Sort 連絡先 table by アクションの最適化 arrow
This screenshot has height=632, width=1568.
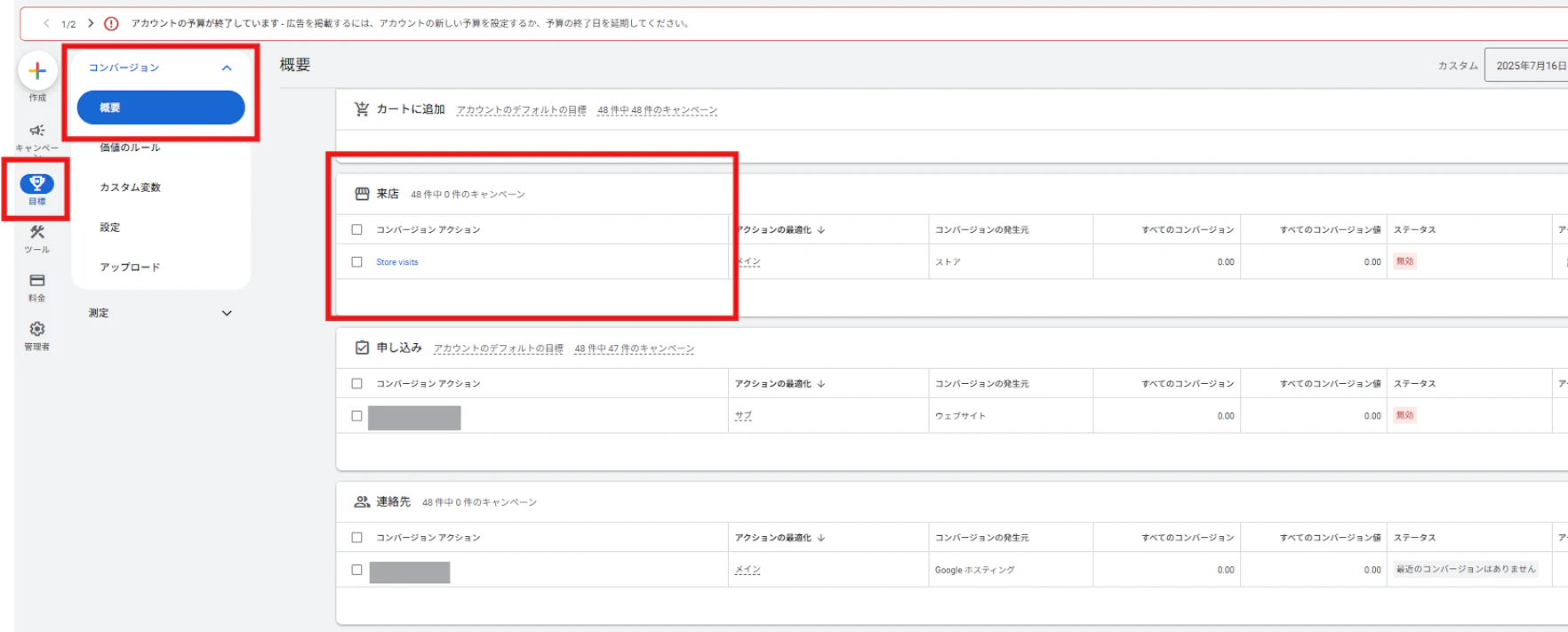pos(821,538)
